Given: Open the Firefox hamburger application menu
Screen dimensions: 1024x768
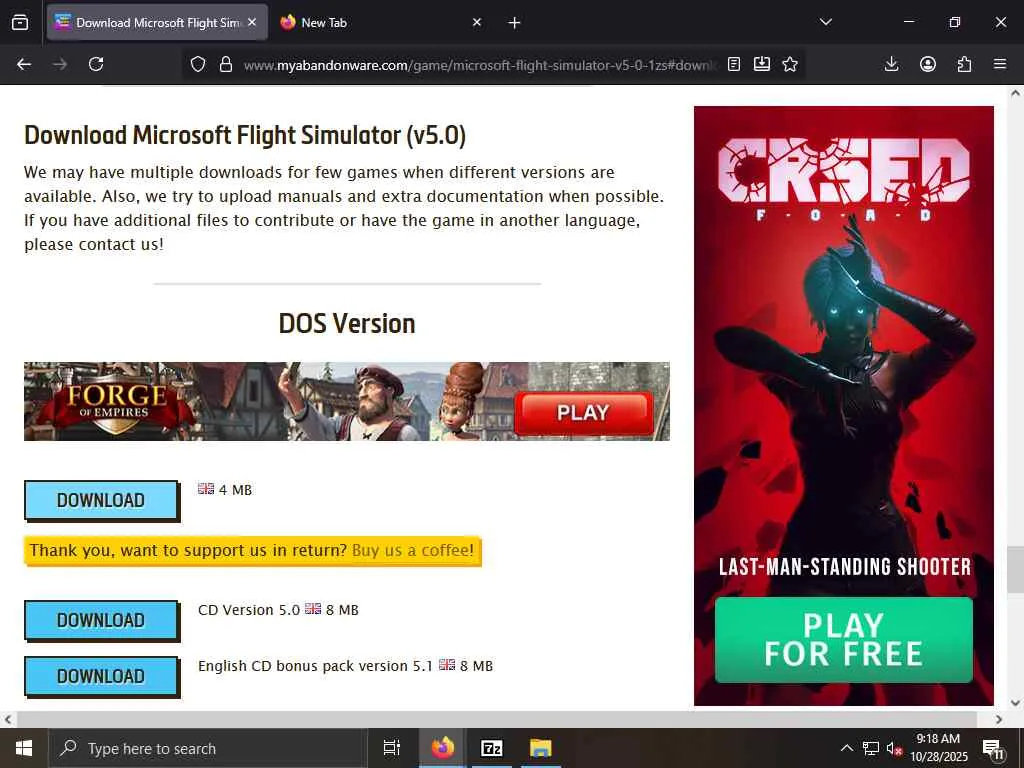Looking at the screenshot, I should [1000, 64].
